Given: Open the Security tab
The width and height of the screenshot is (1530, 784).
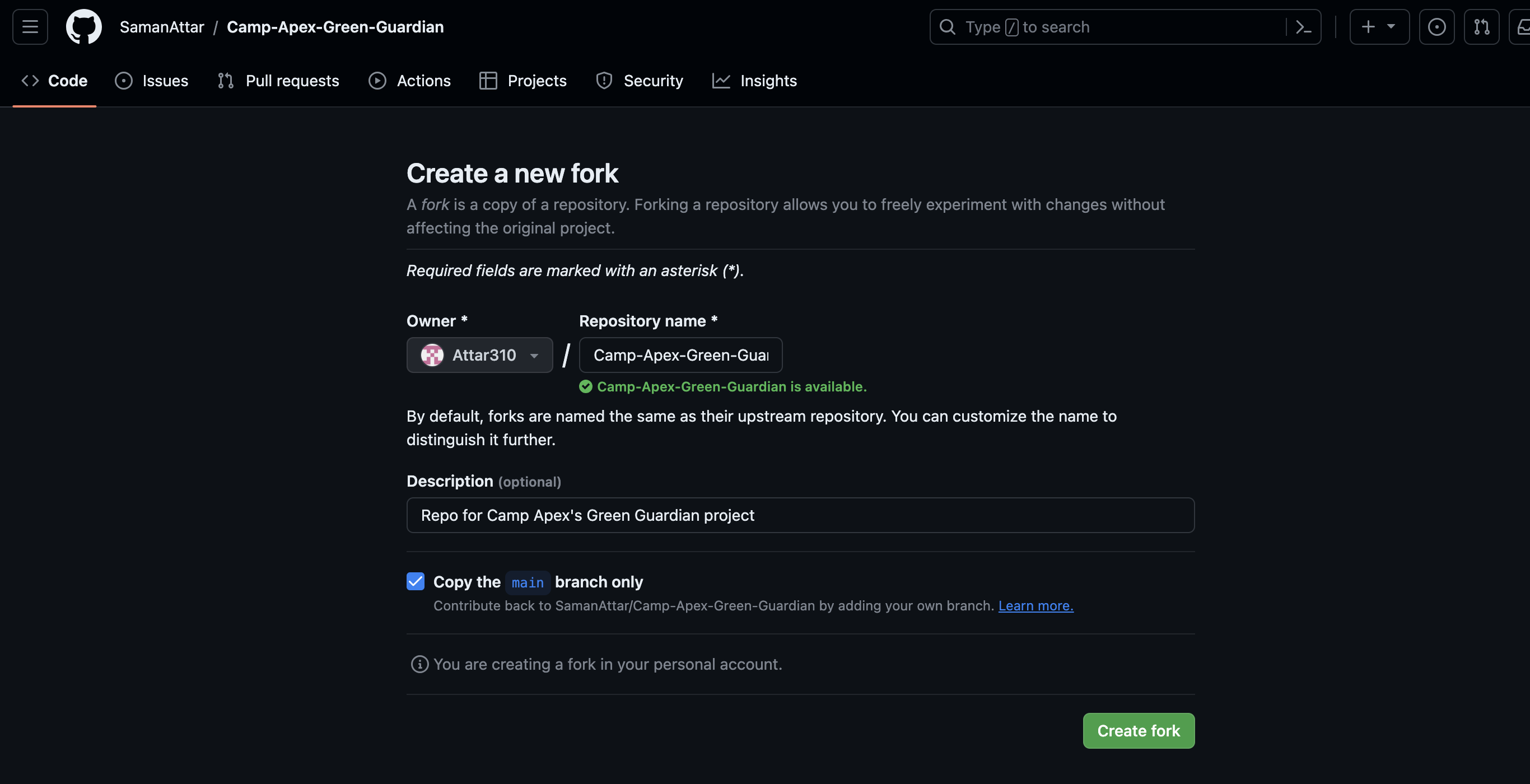Looking at the screenshot, I should click(639, 81).
